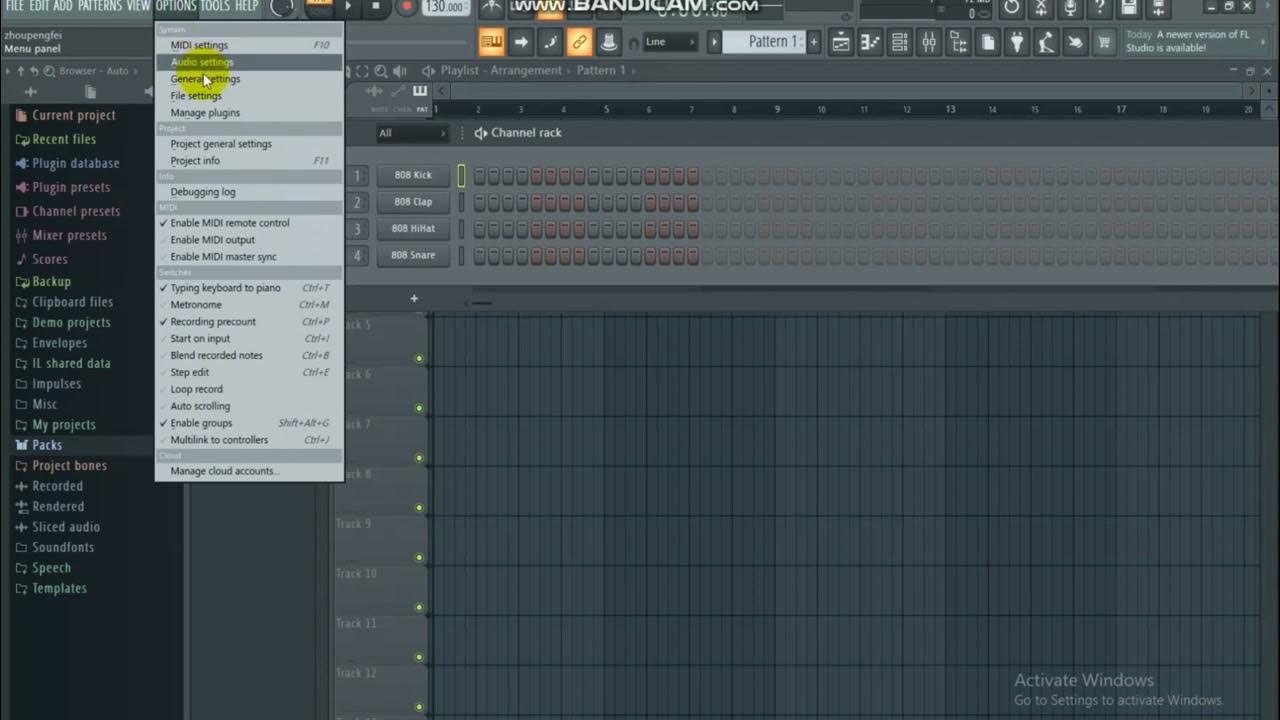Open the Line snap dropdown
Image resolution: width=1280 pixels, height=720 pixels.
point(670,42)
